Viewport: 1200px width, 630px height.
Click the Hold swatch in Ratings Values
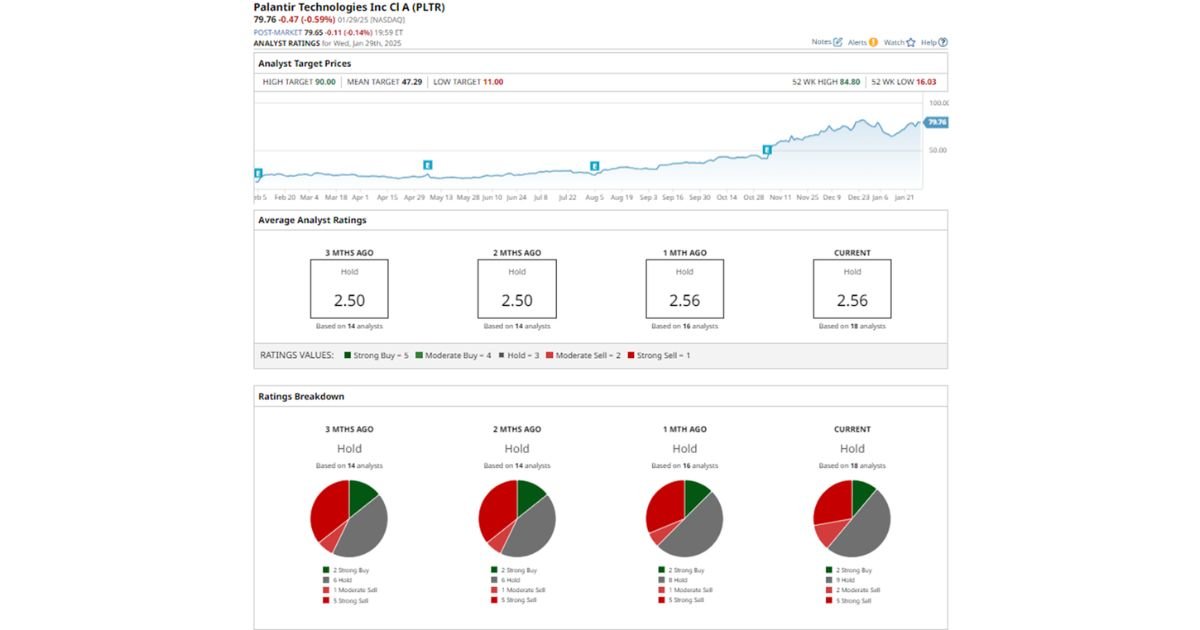tap(501, 355)
